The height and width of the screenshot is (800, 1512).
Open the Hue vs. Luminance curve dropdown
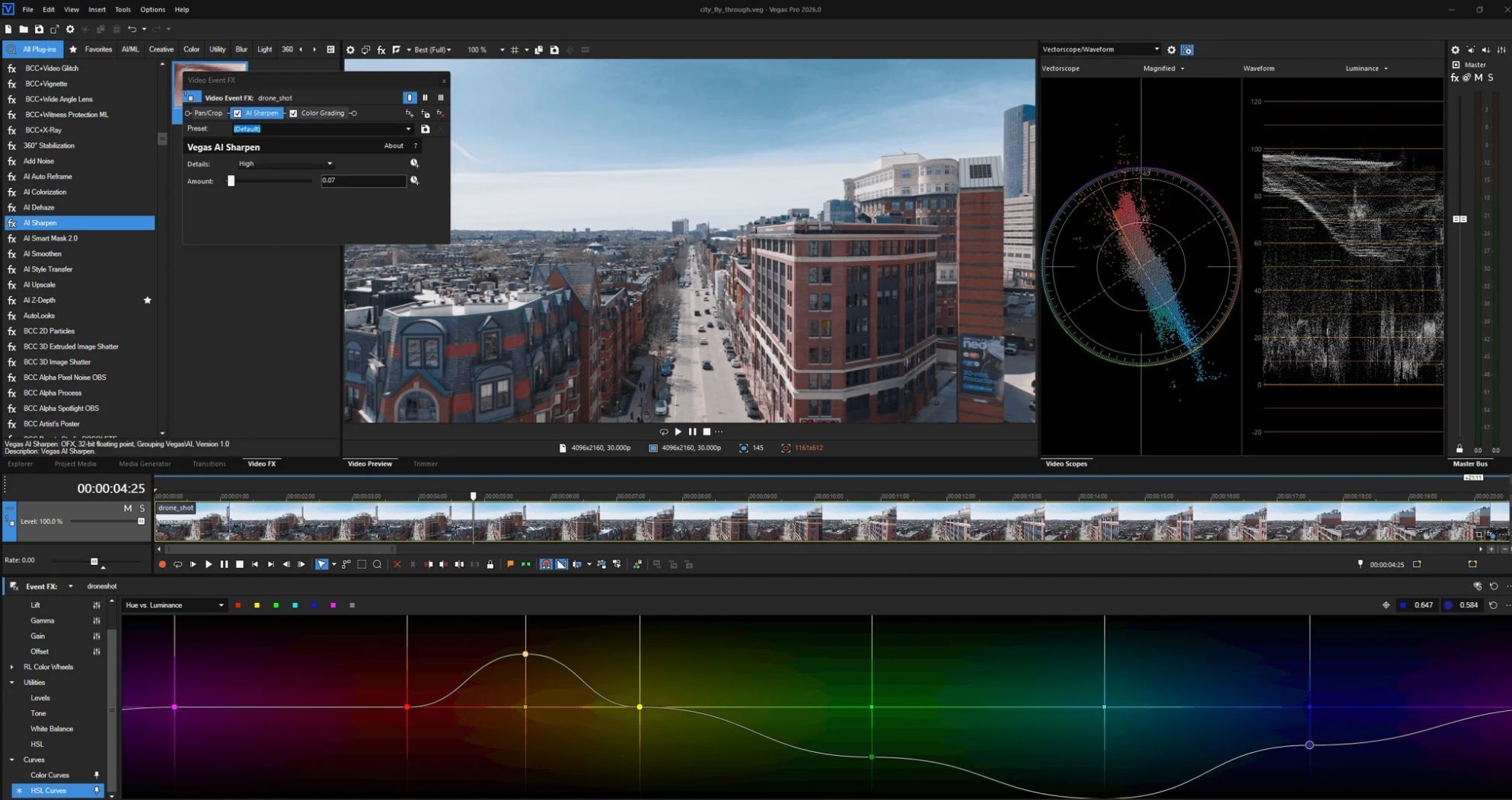click(x=174, y=606)
